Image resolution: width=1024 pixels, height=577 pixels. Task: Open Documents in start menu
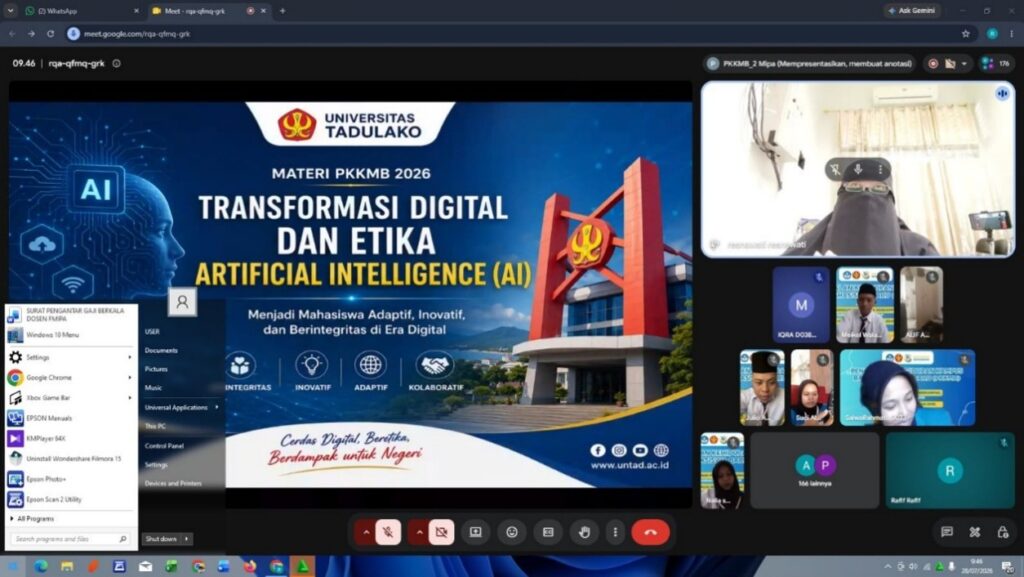(x=161, y=350)
